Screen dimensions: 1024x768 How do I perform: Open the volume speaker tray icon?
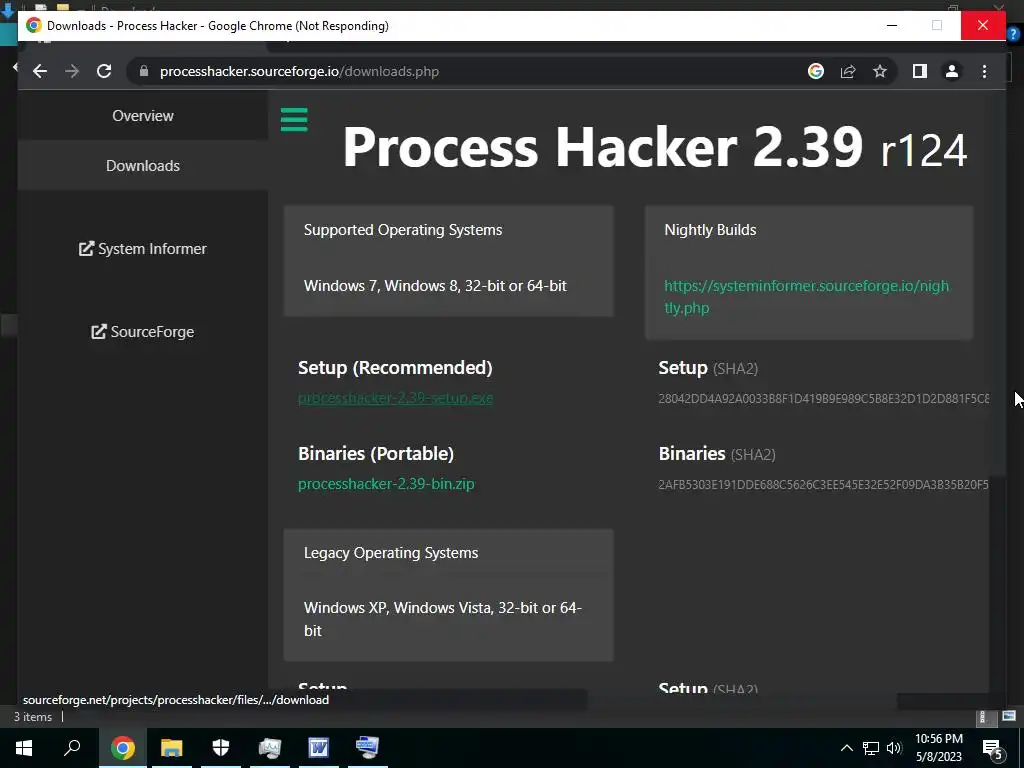(894, 748)
